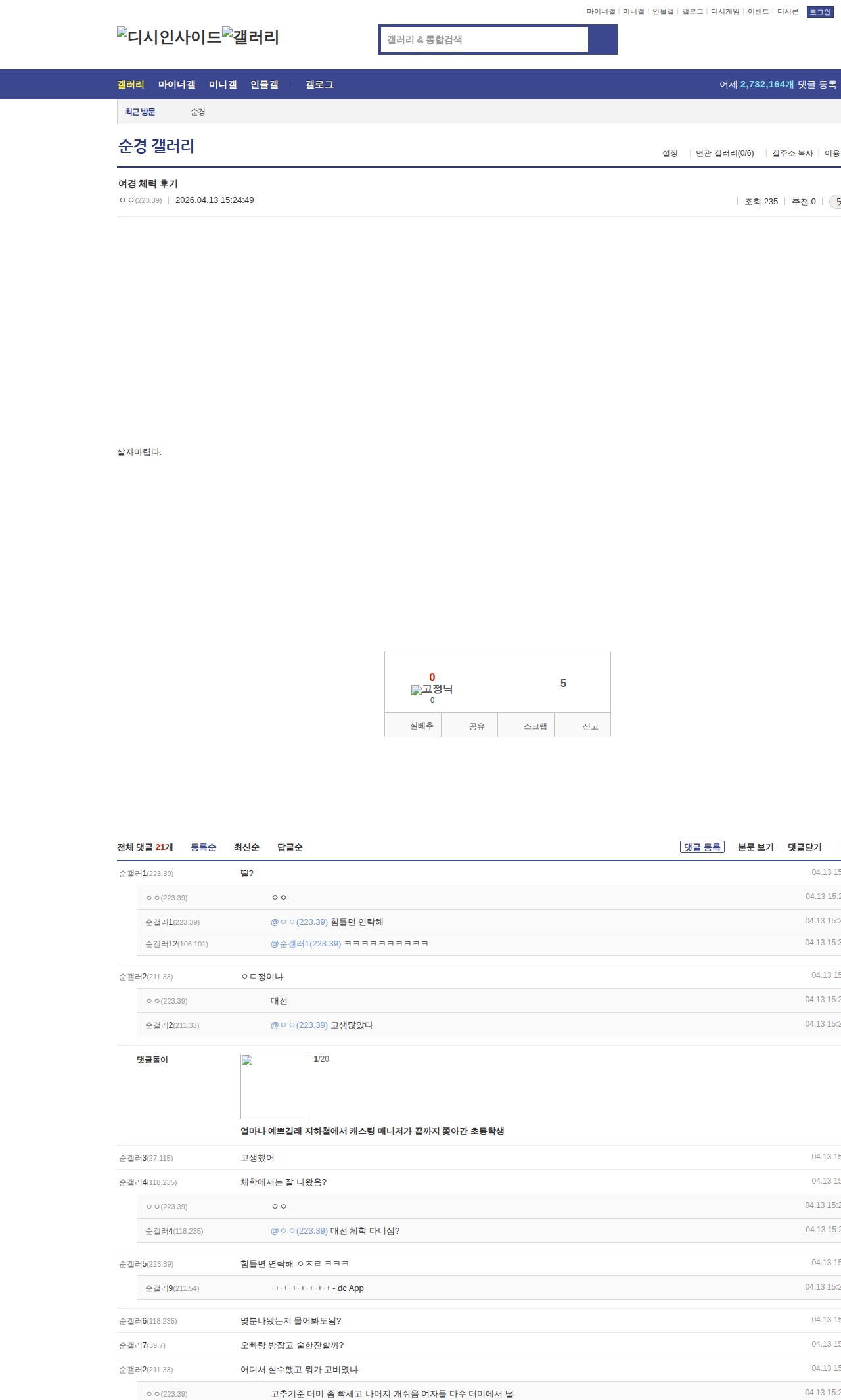
Task: Select the 인물갤 navigation tab
Action: pyautogui.click(x=264, y=85)
